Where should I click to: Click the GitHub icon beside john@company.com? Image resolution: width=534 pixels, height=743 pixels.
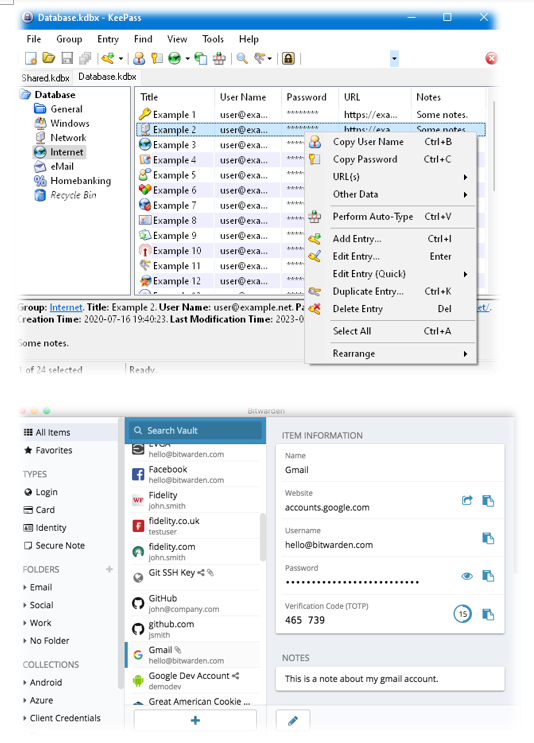click(x=138, y=603)
